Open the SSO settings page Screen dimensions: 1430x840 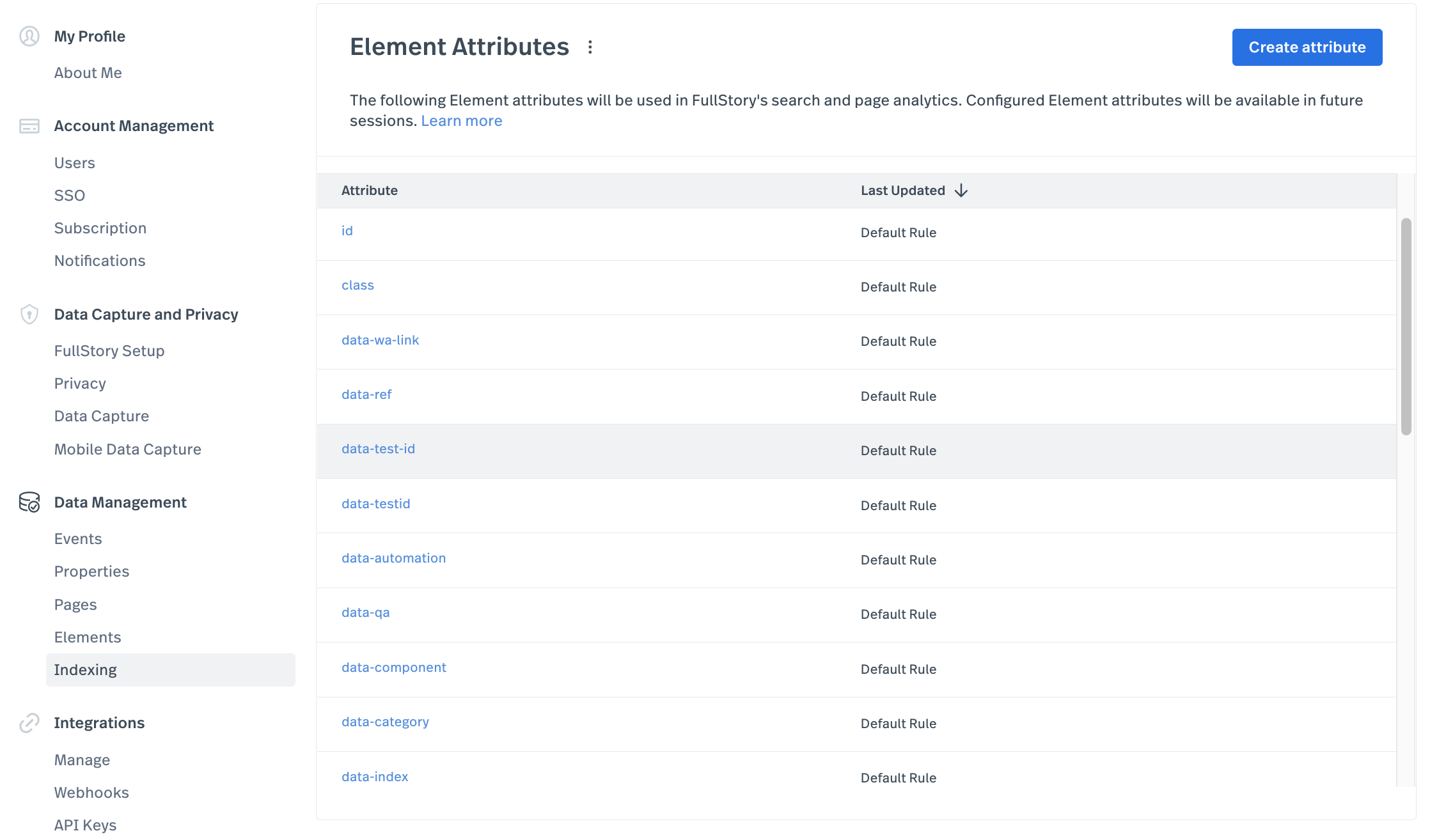click(x=70, y=196)
